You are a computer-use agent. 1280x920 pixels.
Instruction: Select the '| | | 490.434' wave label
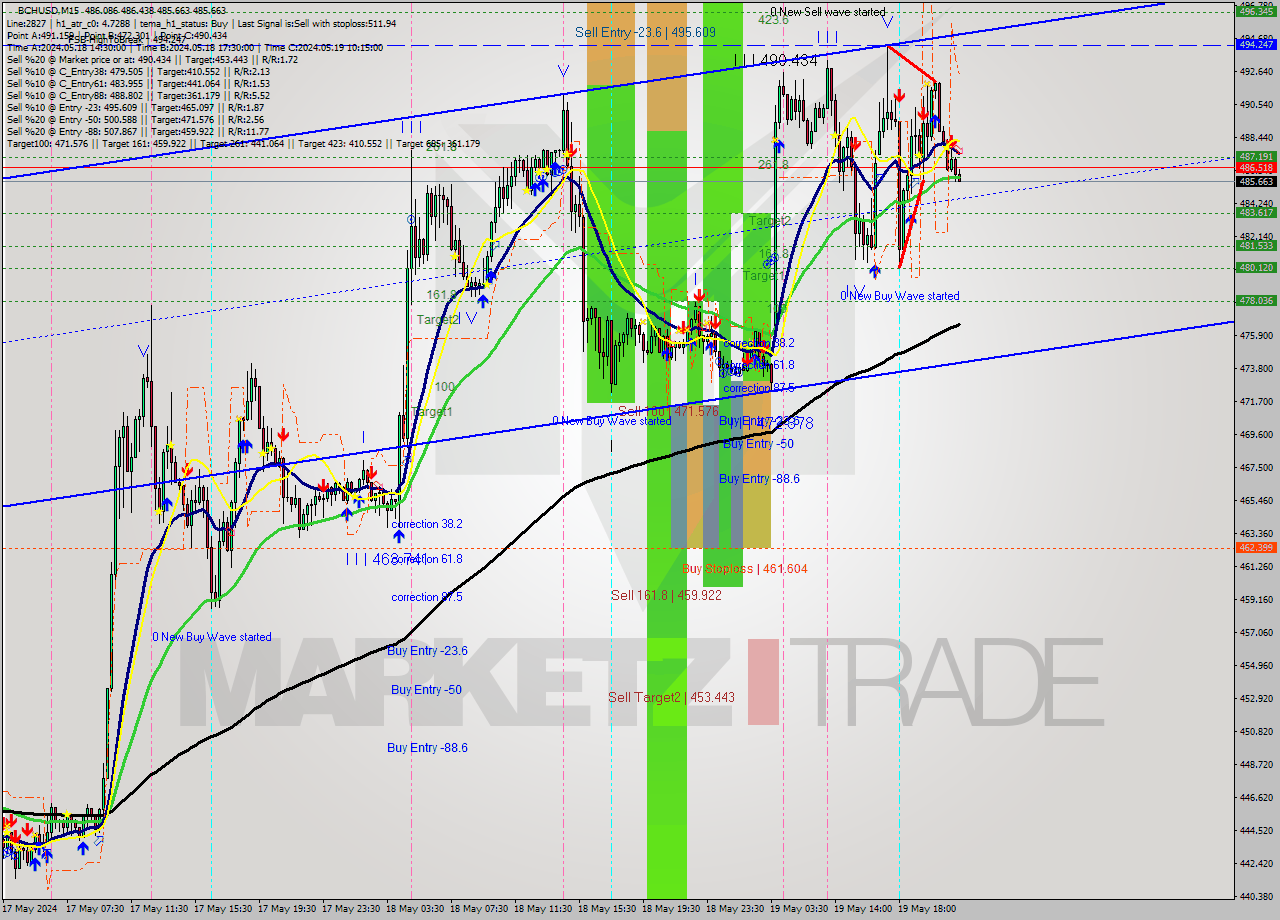(x=775, y=61)
